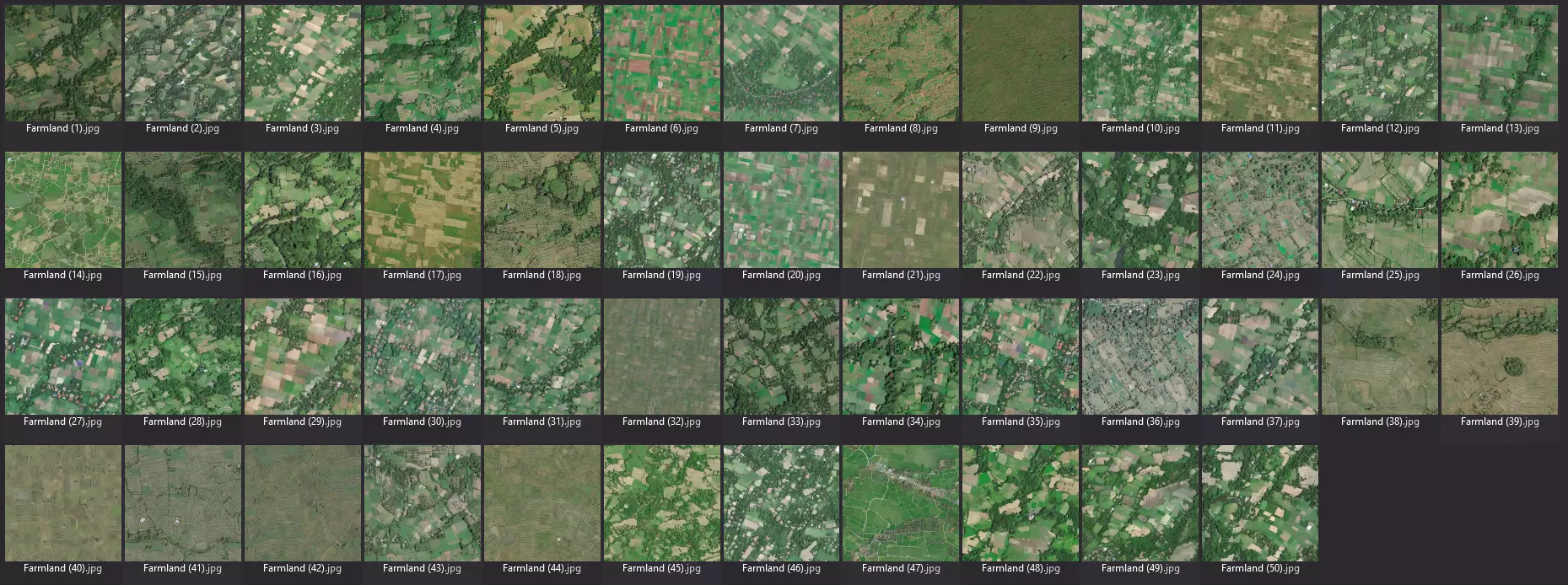The image size is (1568, 585).
Task: Click the file name 'Farmland (13).jpg'
Action: click(1500, 129)
